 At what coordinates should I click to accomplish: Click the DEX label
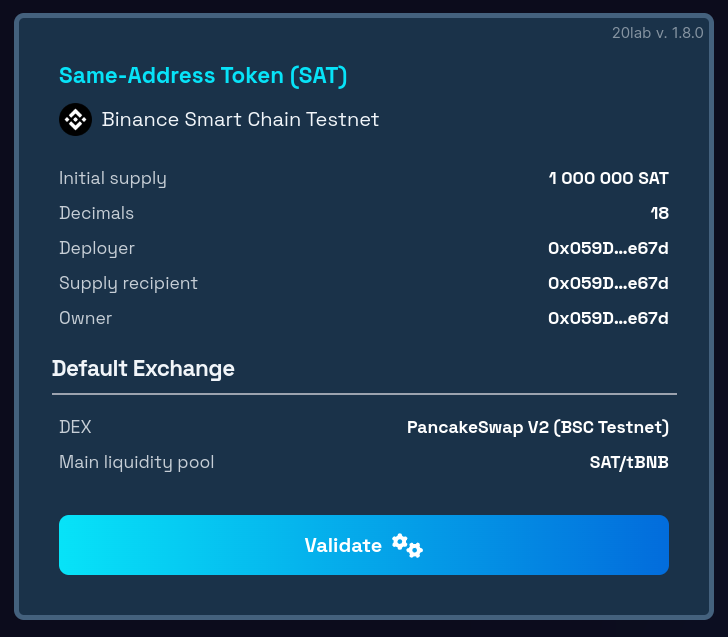pyautogui.click(x=75, y=427)
